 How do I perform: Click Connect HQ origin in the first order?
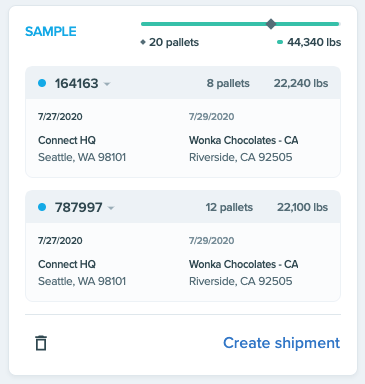click(67, 140)
